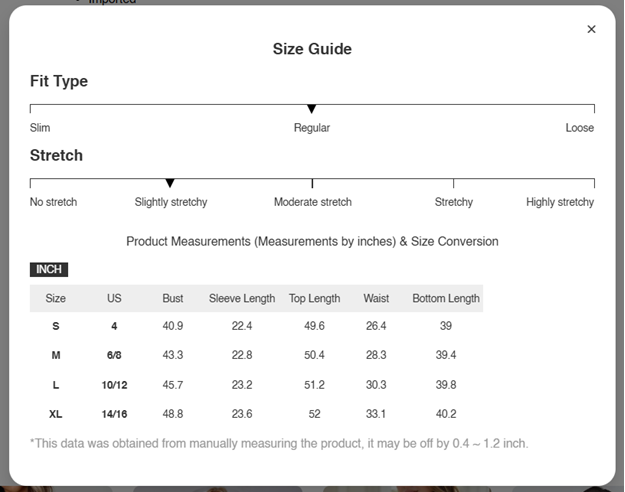The width and height of the screenshot is (625, 492).
Task: Click the Regular fit label
Action: click(312, 128)
